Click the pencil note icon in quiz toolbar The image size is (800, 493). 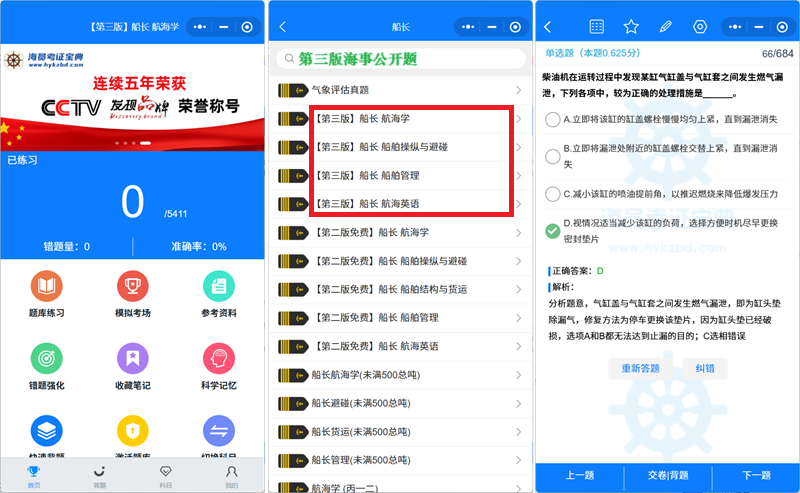click(x=665, y=27)
